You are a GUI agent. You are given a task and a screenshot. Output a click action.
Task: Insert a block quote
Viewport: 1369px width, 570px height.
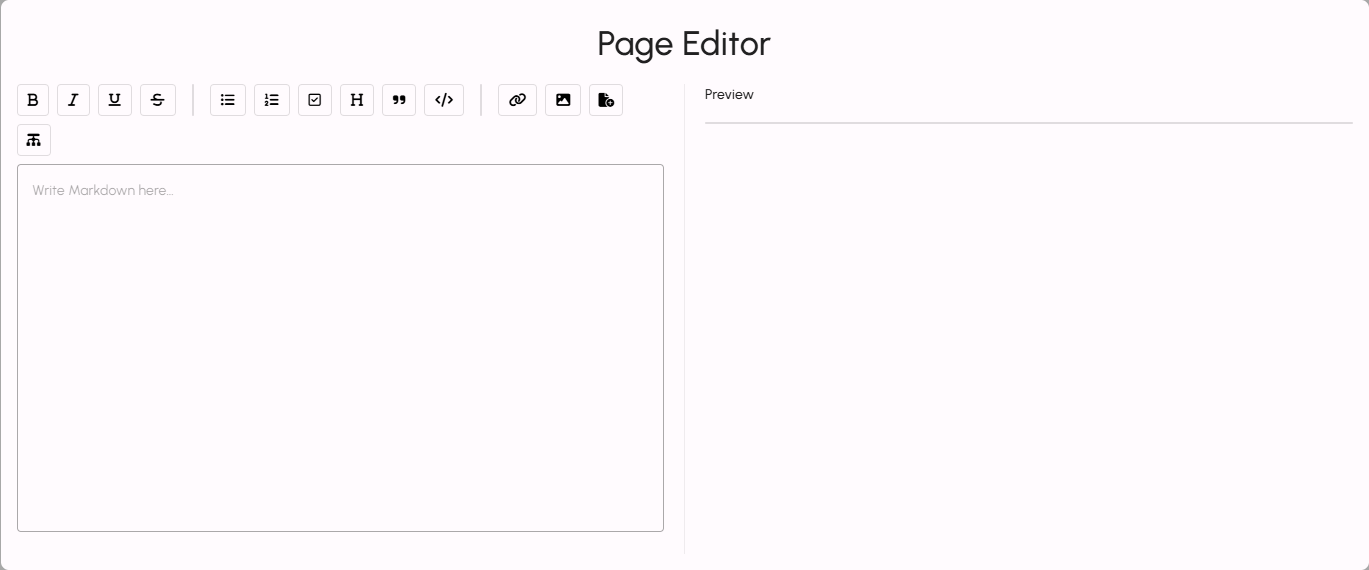click(399, 100)
